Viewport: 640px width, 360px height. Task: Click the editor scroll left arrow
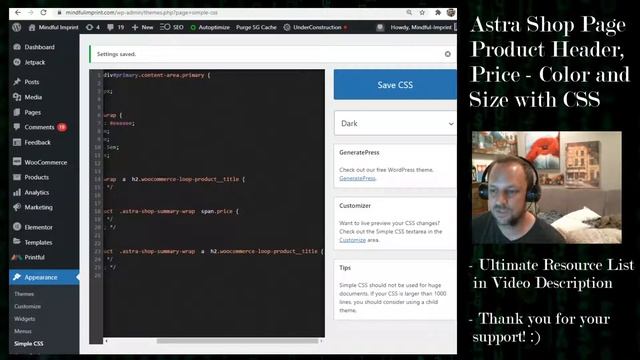[x=106, y=341]
